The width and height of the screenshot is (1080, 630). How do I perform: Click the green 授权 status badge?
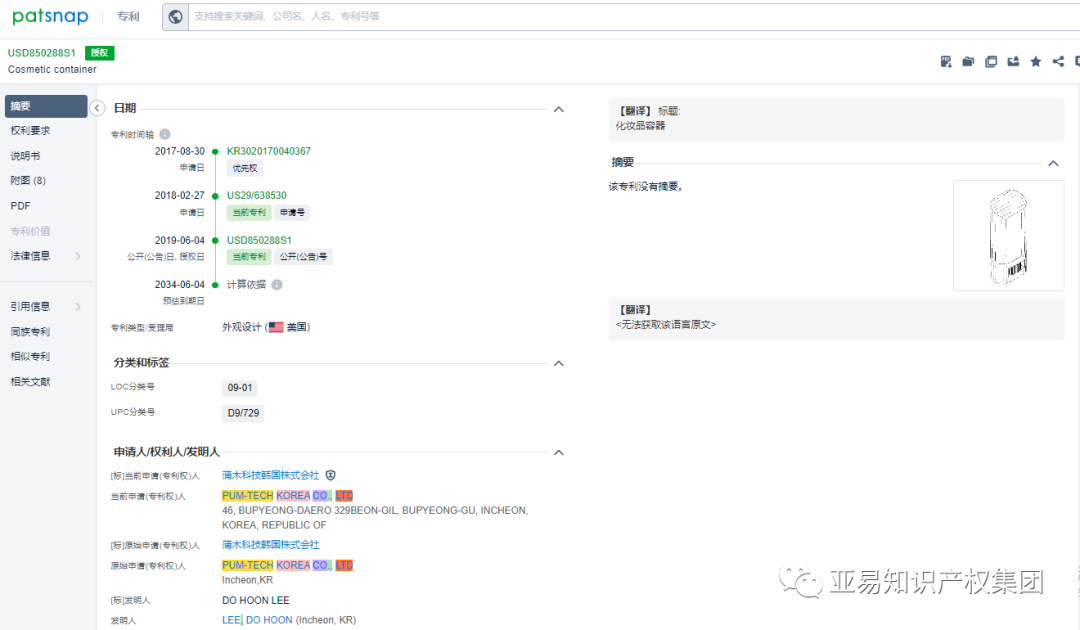click(x=99, y=52)
